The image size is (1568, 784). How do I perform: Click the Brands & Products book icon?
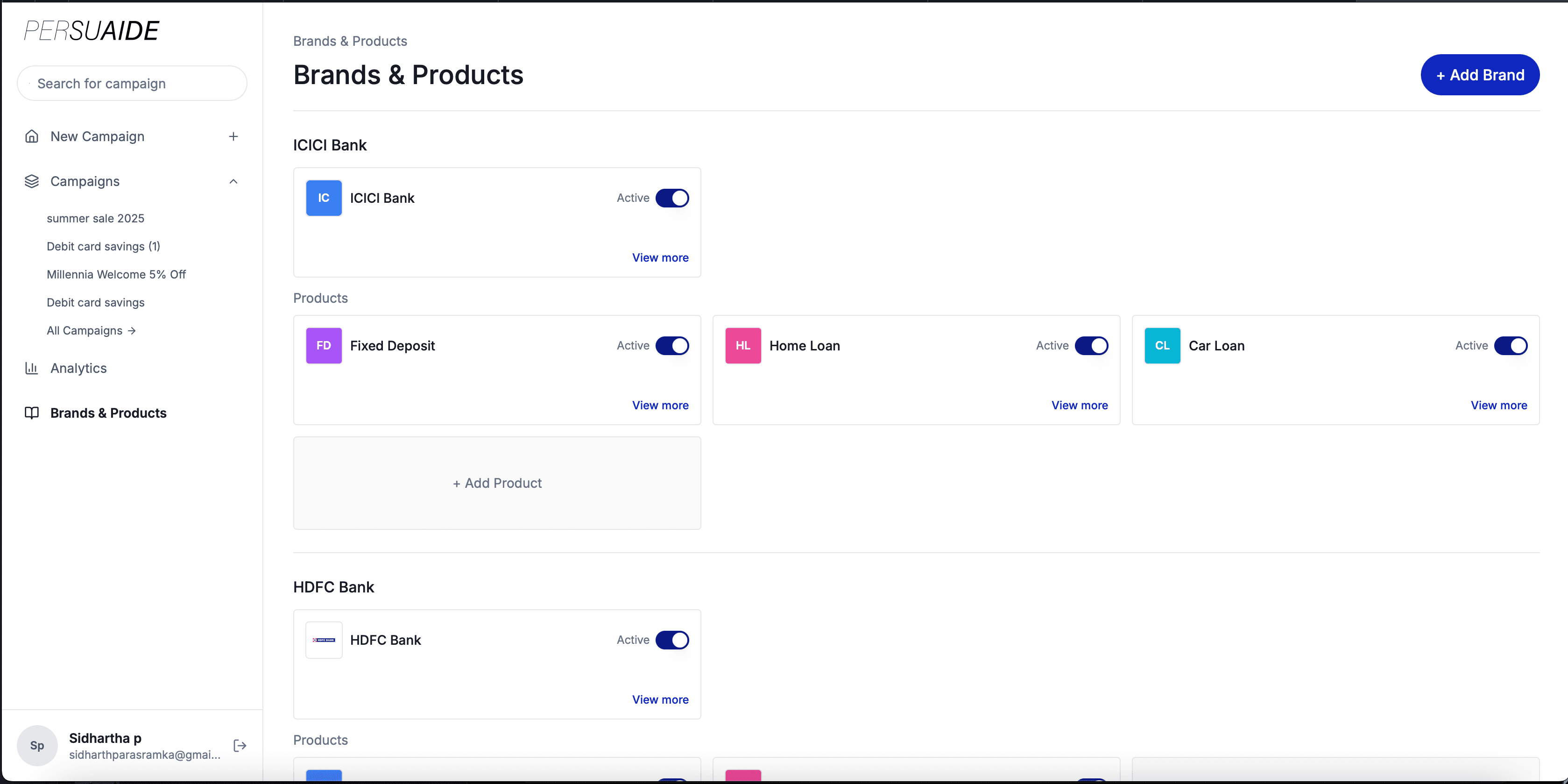(32, 413)
